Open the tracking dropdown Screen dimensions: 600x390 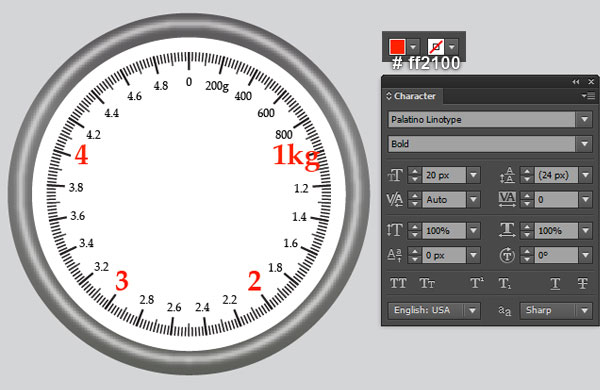click(585, 200)
